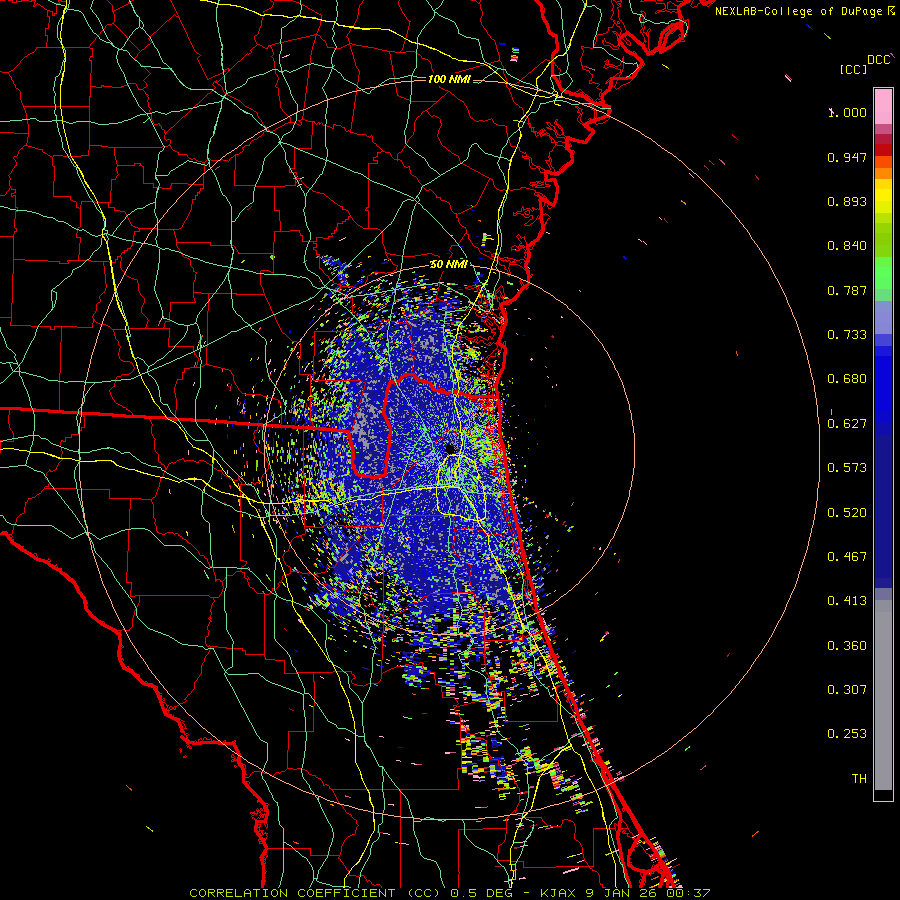
Task: Click the pink top segment of color bar
Action: point(883,106)
